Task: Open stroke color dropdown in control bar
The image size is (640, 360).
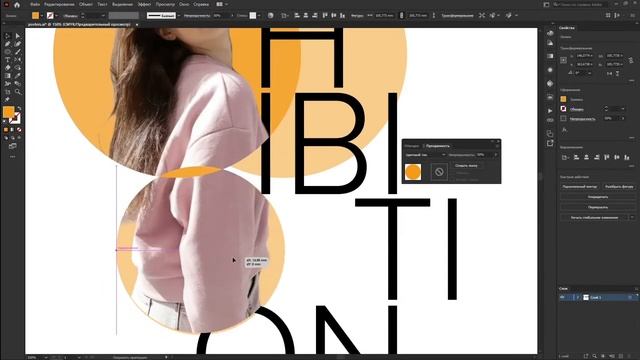Action: click(x=56, y=16)
